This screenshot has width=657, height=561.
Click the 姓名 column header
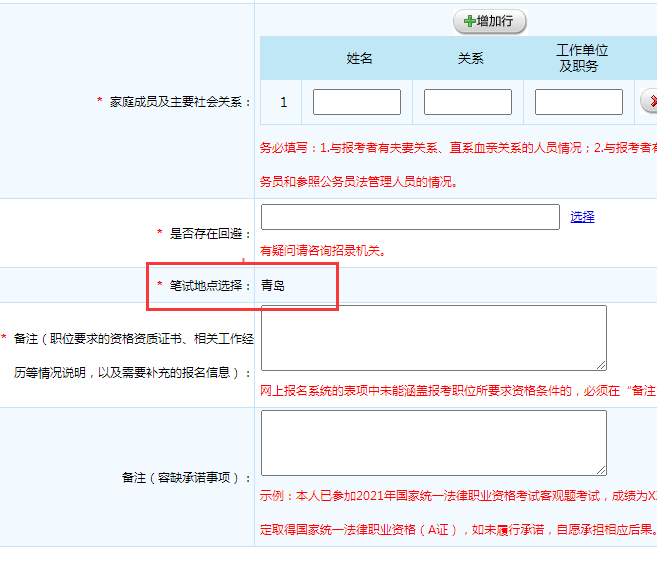click(x=359, y=58)
